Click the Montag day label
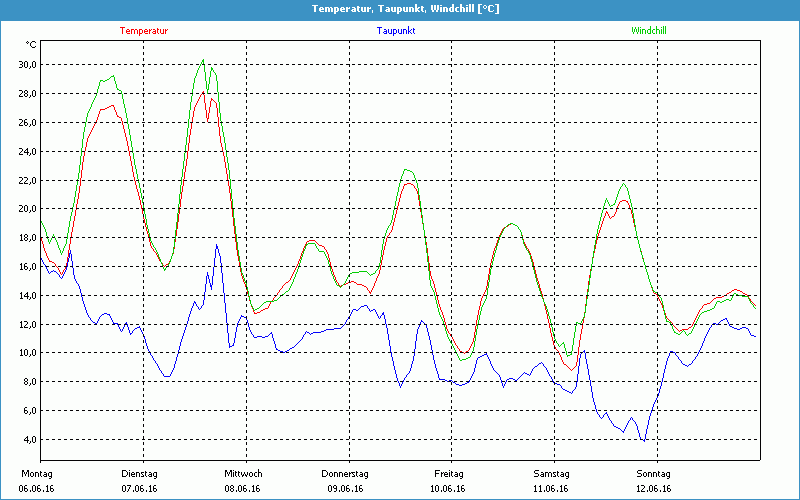Image resolution: width=800 pixels, height=500 pixels. 36,474
